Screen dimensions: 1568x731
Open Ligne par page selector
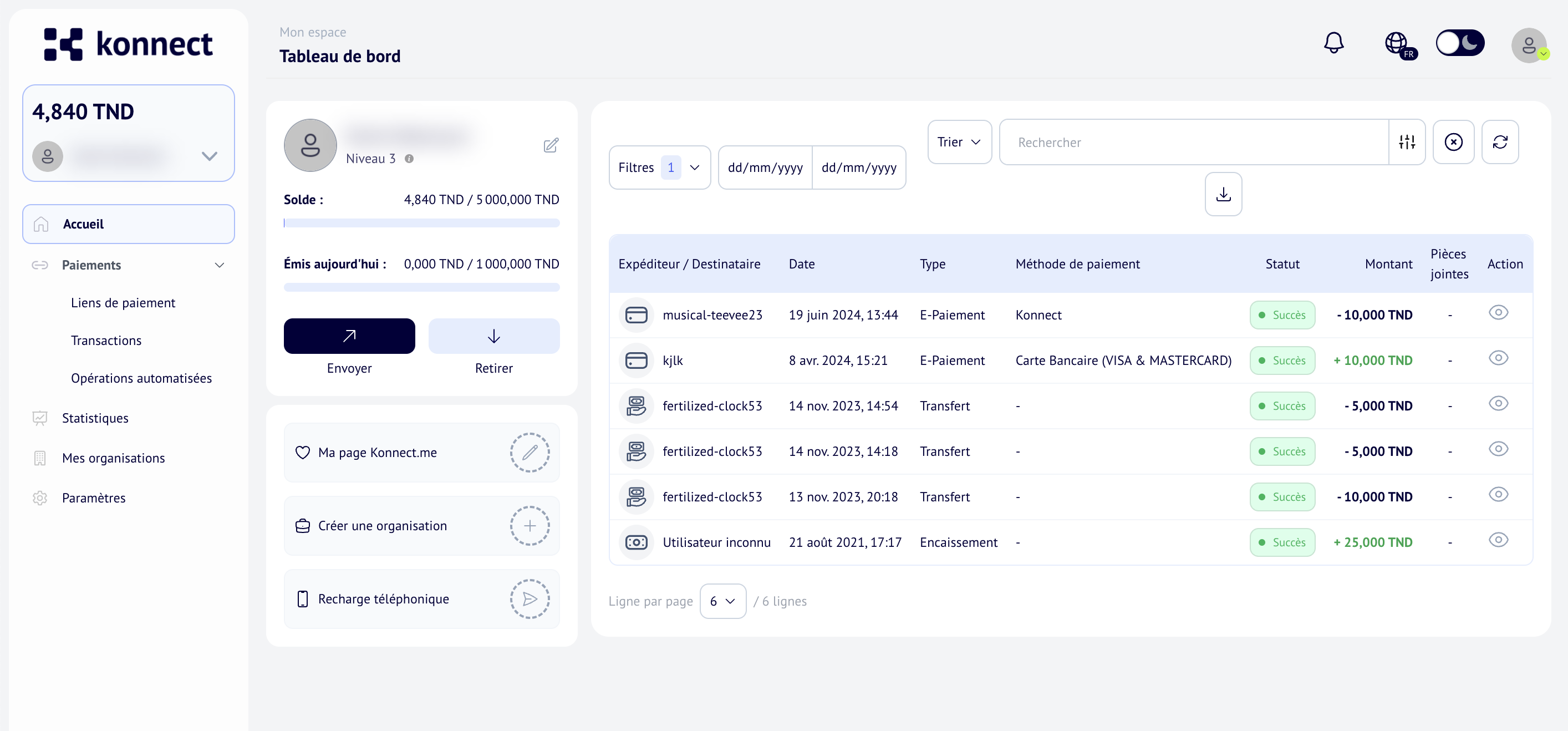722,601
